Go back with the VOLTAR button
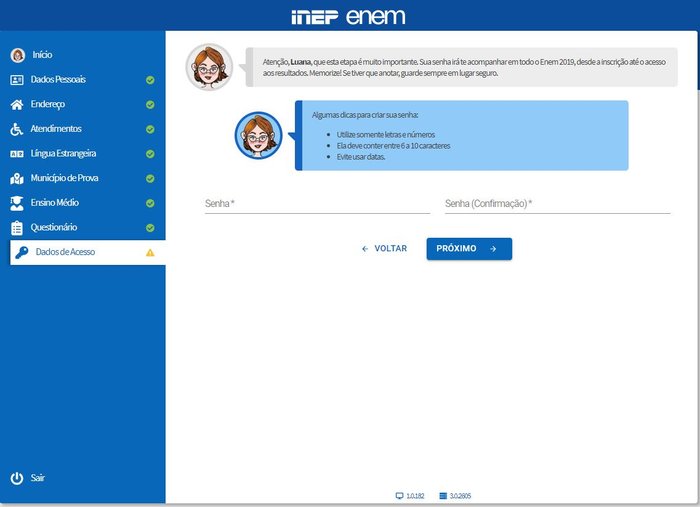The width and height of the screenshot is (700, 507). [384, 249]
